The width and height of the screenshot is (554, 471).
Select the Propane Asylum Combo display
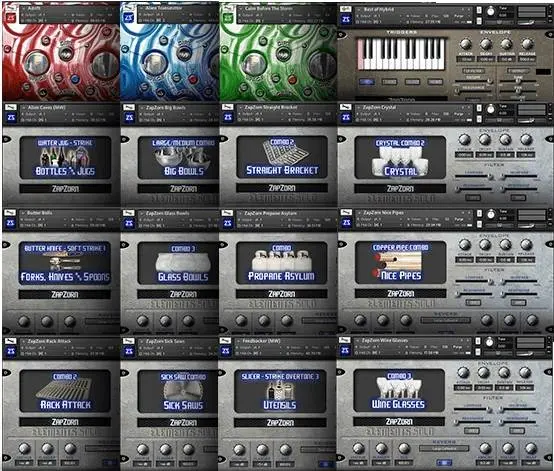point(282,263)
